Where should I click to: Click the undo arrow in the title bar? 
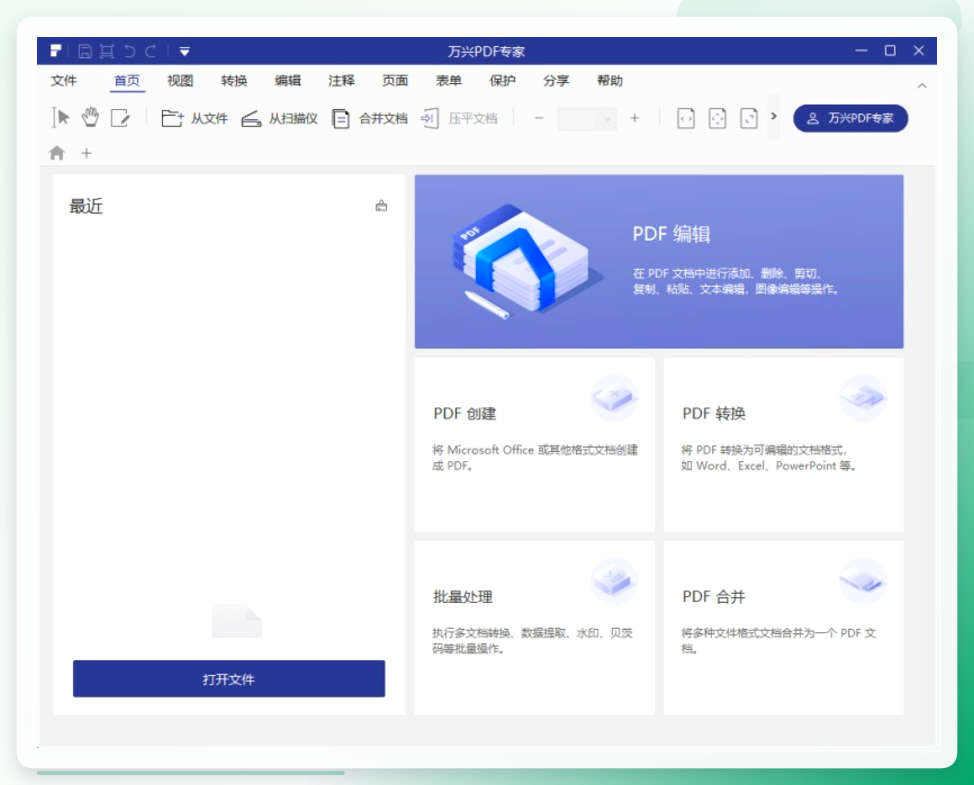click(x=129, y=51)
